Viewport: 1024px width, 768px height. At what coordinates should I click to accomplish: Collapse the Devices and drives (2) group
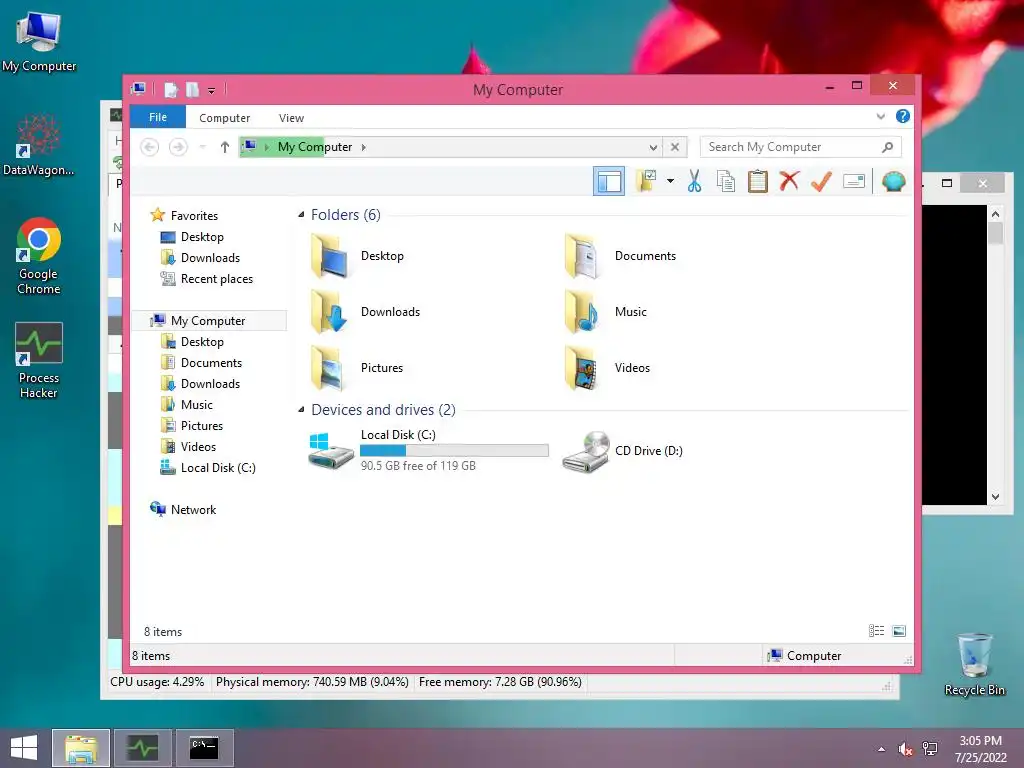click(x=301, y=409)
